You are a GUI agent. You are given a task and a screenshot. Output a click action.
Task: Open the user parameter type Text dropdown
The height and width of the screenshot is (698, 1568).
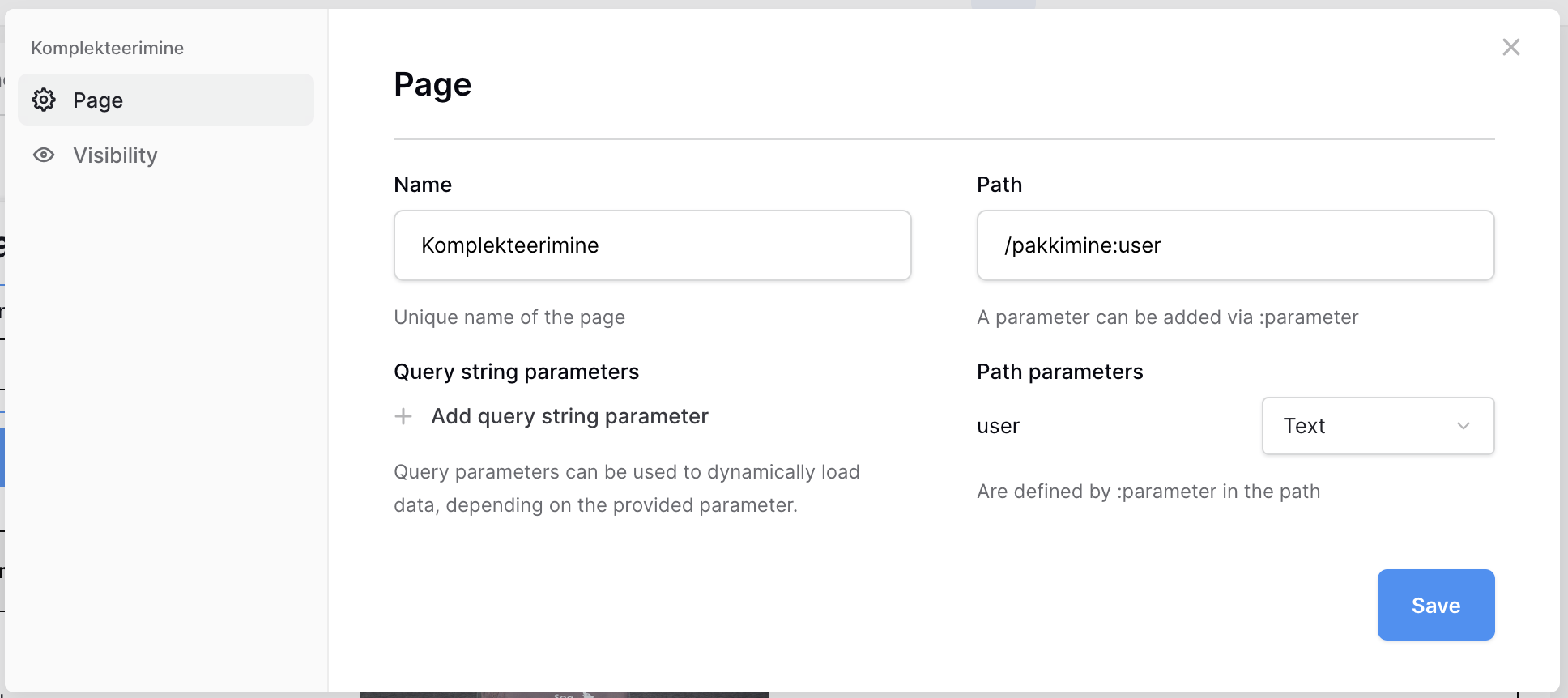(1377, 426)
